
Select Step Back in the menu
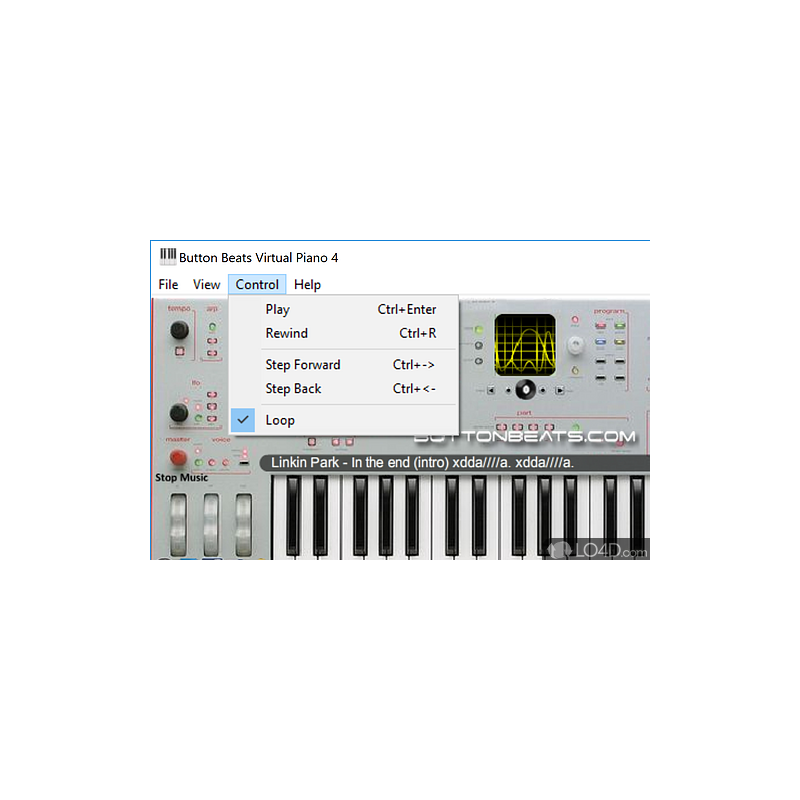(344, 389)
